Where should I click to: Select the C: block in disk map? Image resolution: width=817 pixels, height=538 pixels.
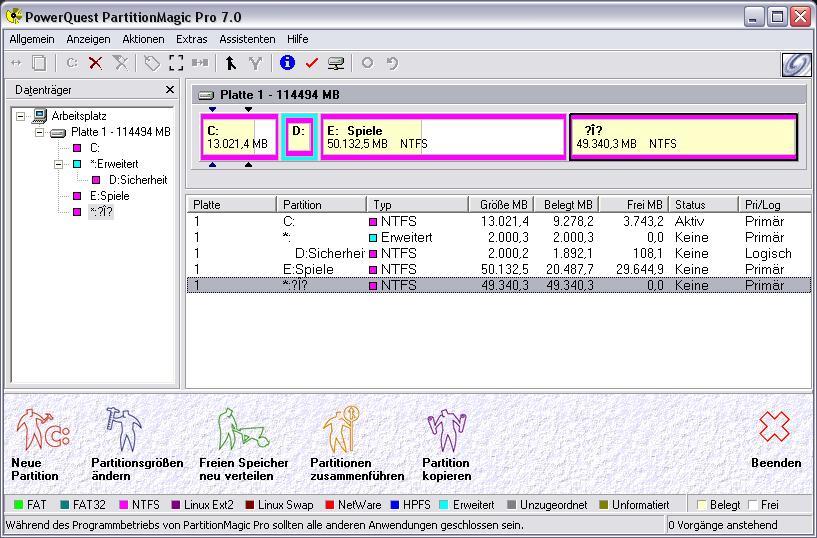coord(239,136)
